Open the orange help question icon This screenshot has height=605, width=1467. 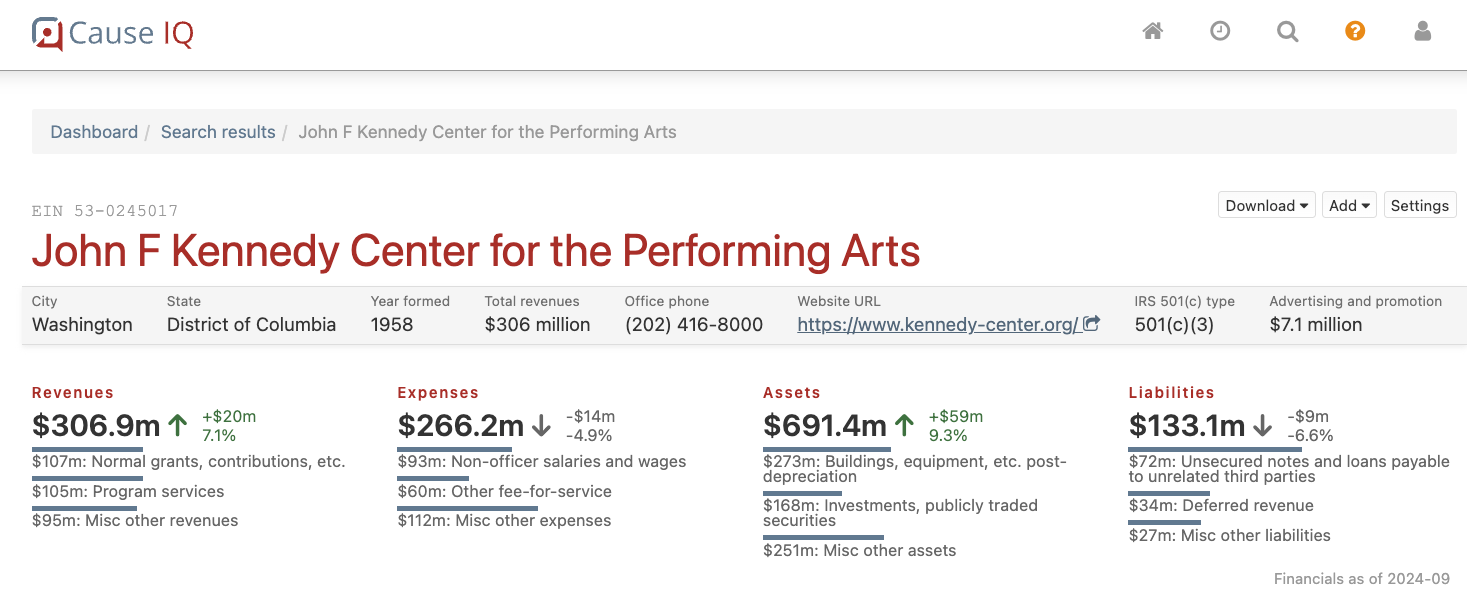coord(1355,31)
